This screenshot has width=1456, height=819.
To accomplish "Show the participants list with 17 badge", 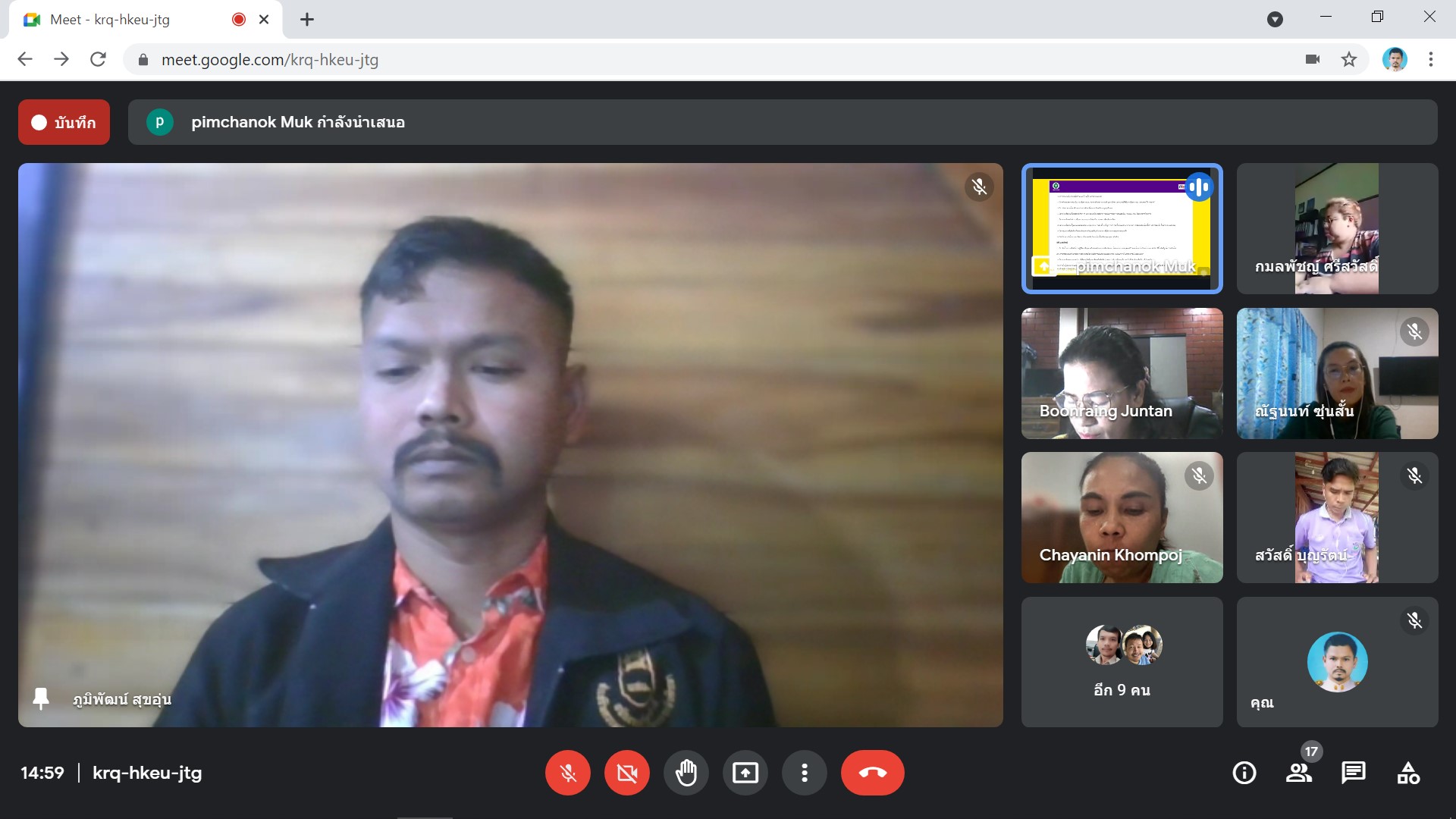I will tap(1298, 773).
